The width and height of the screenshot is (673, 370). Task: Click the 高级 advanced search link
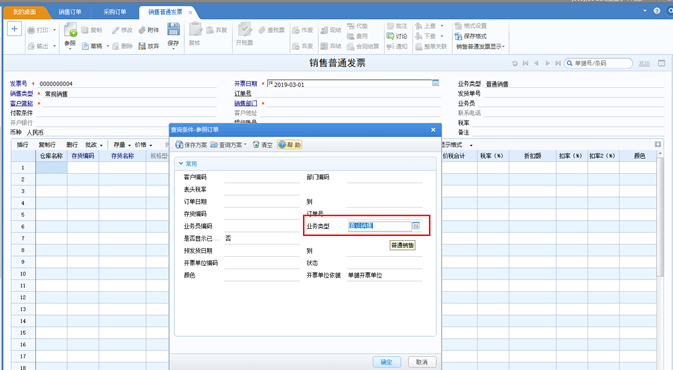644,64
